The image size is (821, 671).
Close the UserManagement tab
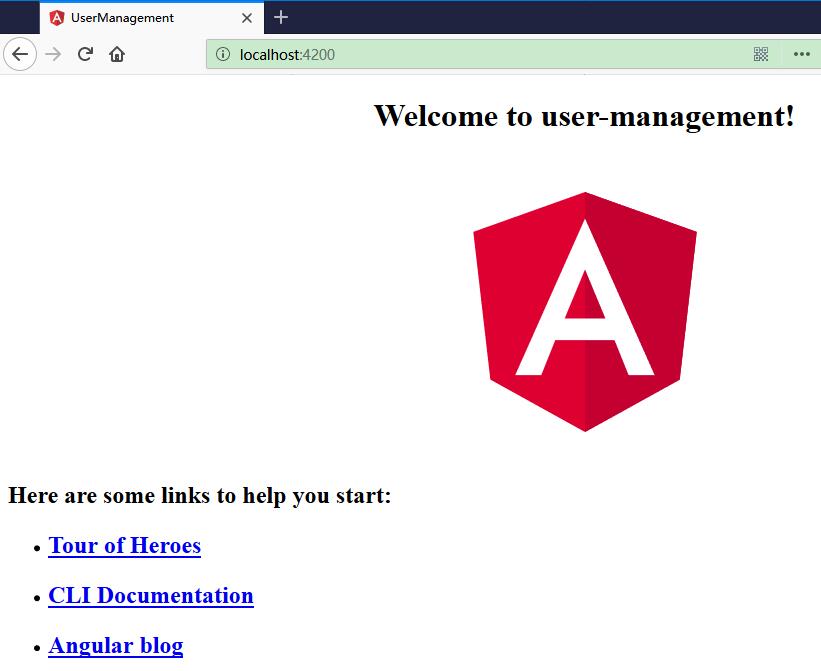pos(247,18)
